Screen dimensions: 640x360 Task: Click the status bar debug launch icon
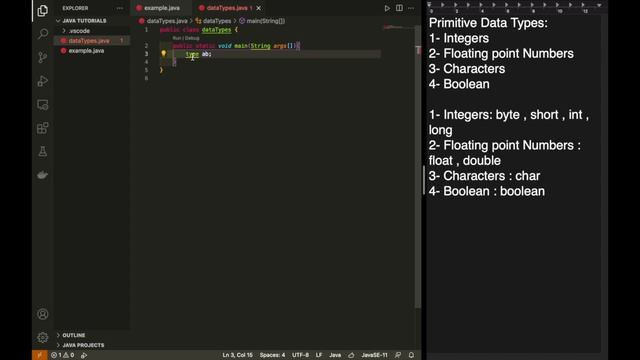(x=84, y=355)
